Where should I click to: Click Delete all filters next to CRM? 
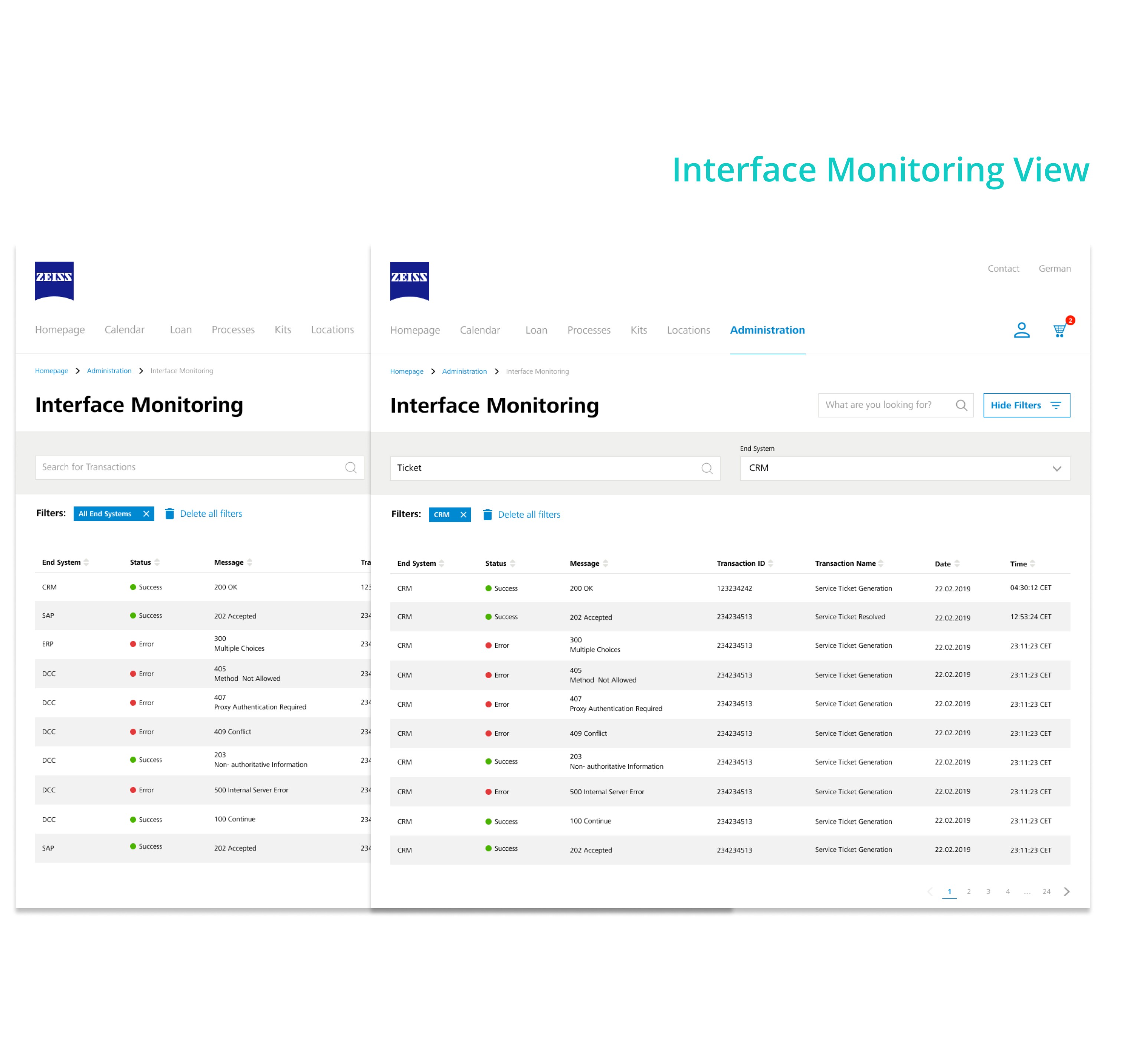click(x=528, y=515)
